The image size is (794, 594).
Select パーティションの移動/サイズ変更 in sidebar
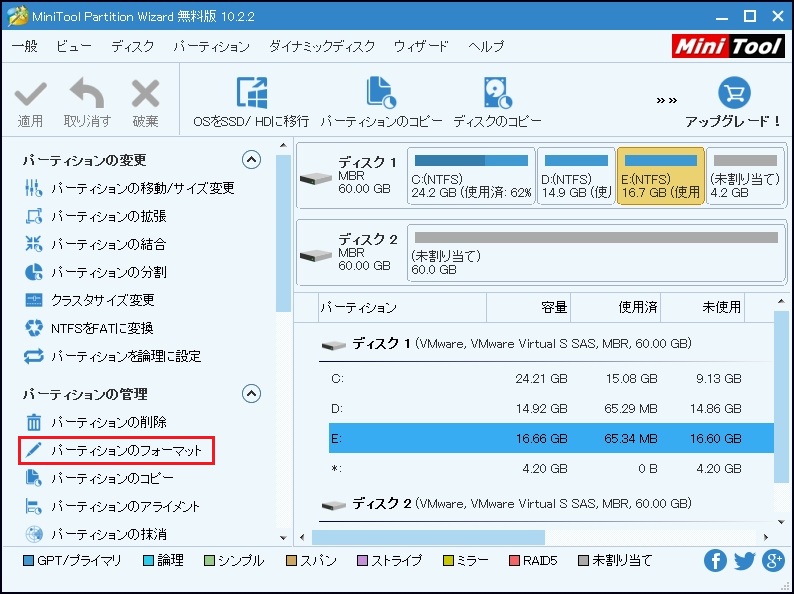pos(129,188)
